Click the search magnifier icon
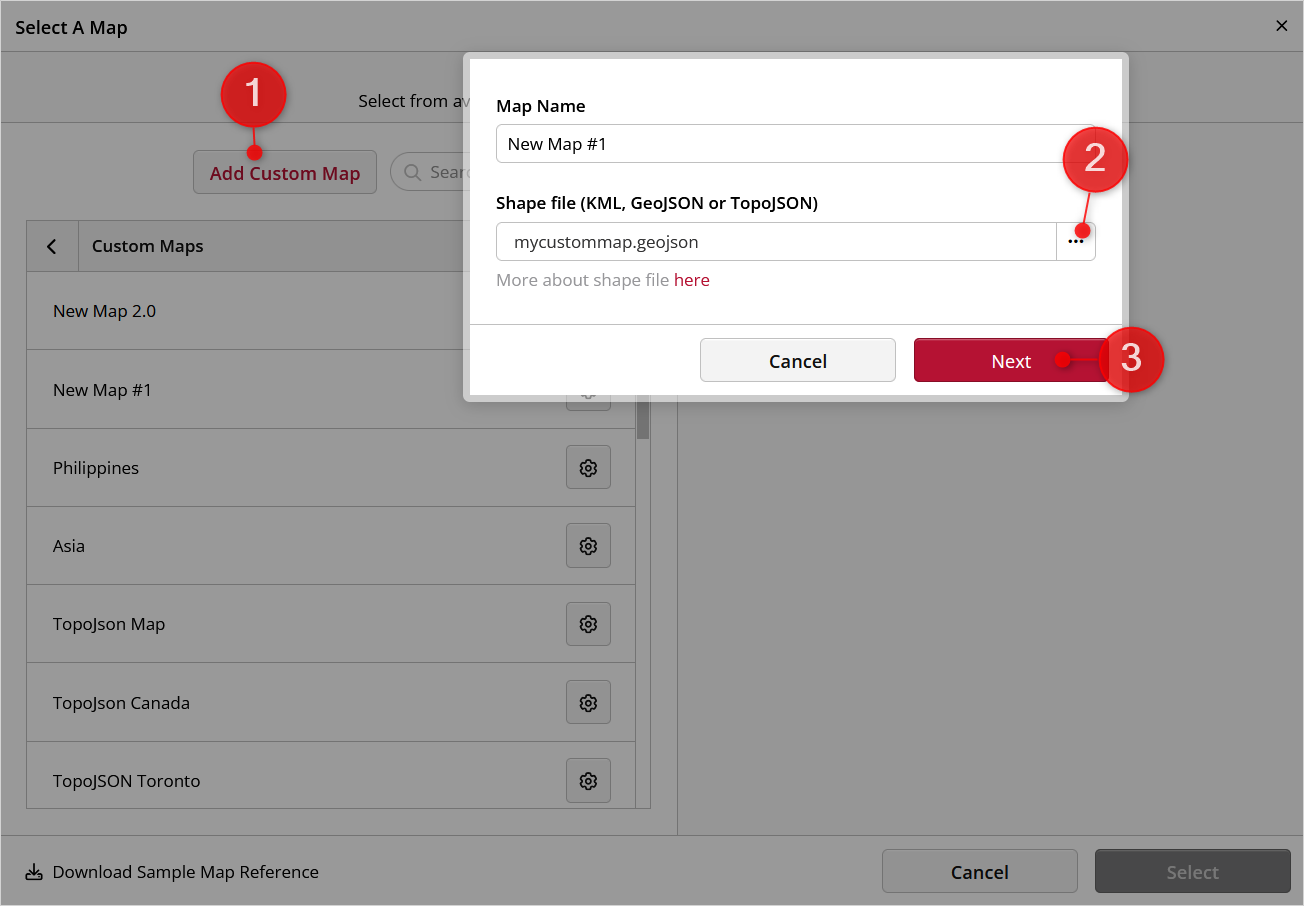The image size is (1304, 906). (x=411, y=171)
